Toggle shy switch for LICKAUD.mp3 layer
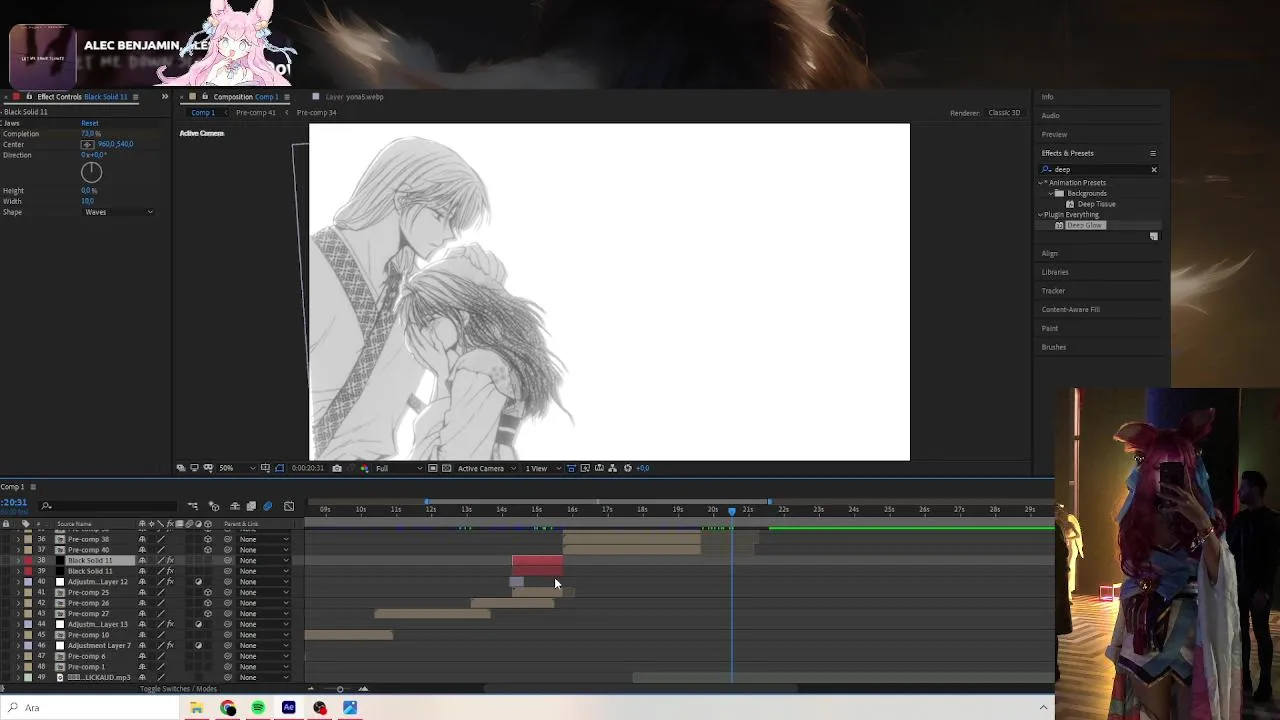 (x=142, y=678)
